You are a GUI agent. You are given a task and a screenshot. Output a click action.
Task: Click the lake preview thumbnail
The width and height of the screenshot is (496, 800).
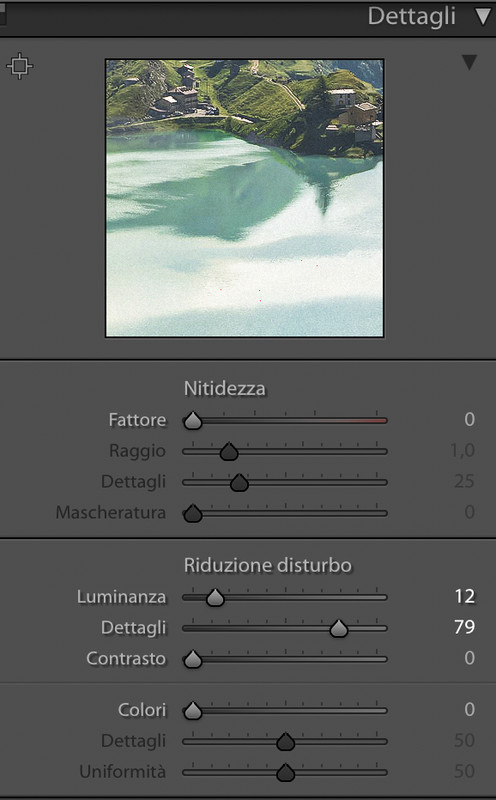click(244, 198)
